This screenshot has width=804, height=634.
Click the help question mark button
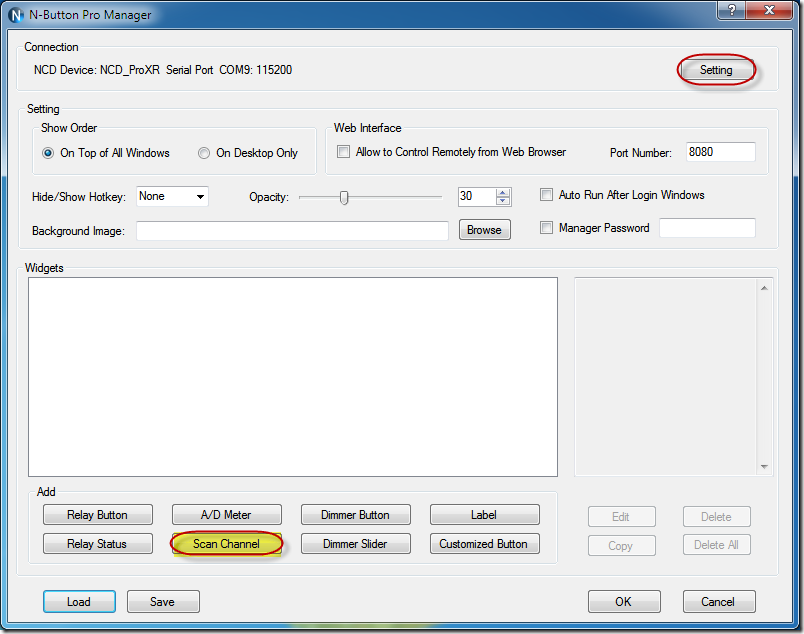tap(732, 10)
